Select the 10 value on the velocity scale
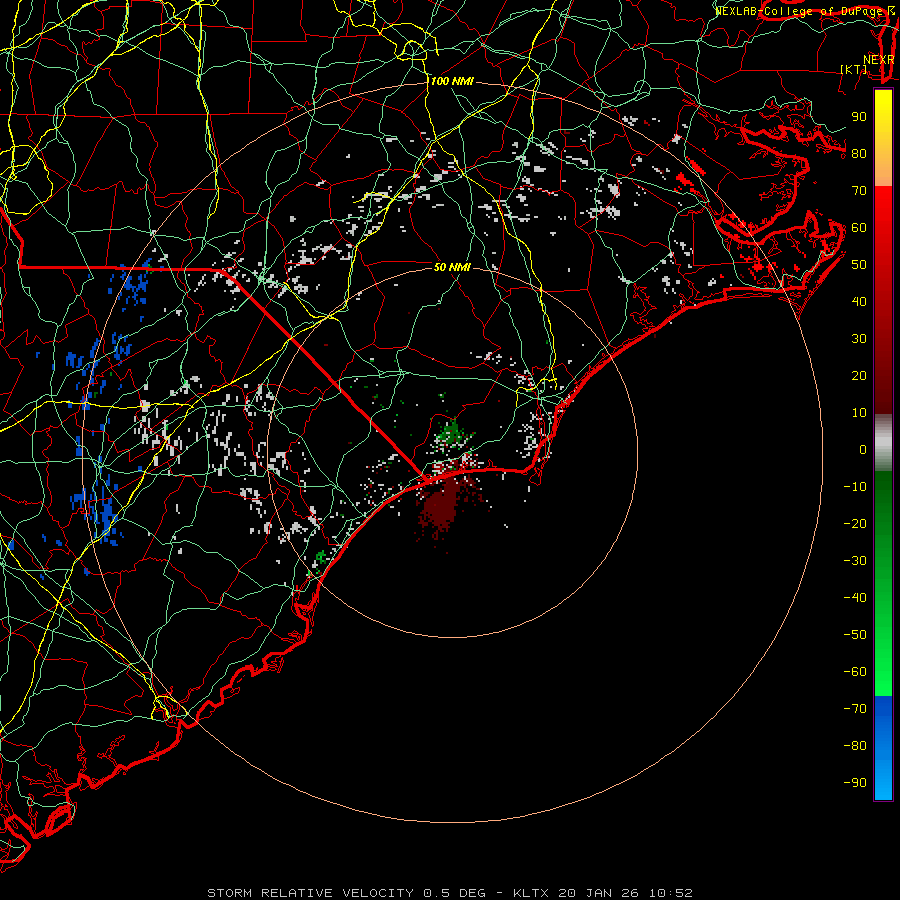The image size is (900, 900). point(859,413)
